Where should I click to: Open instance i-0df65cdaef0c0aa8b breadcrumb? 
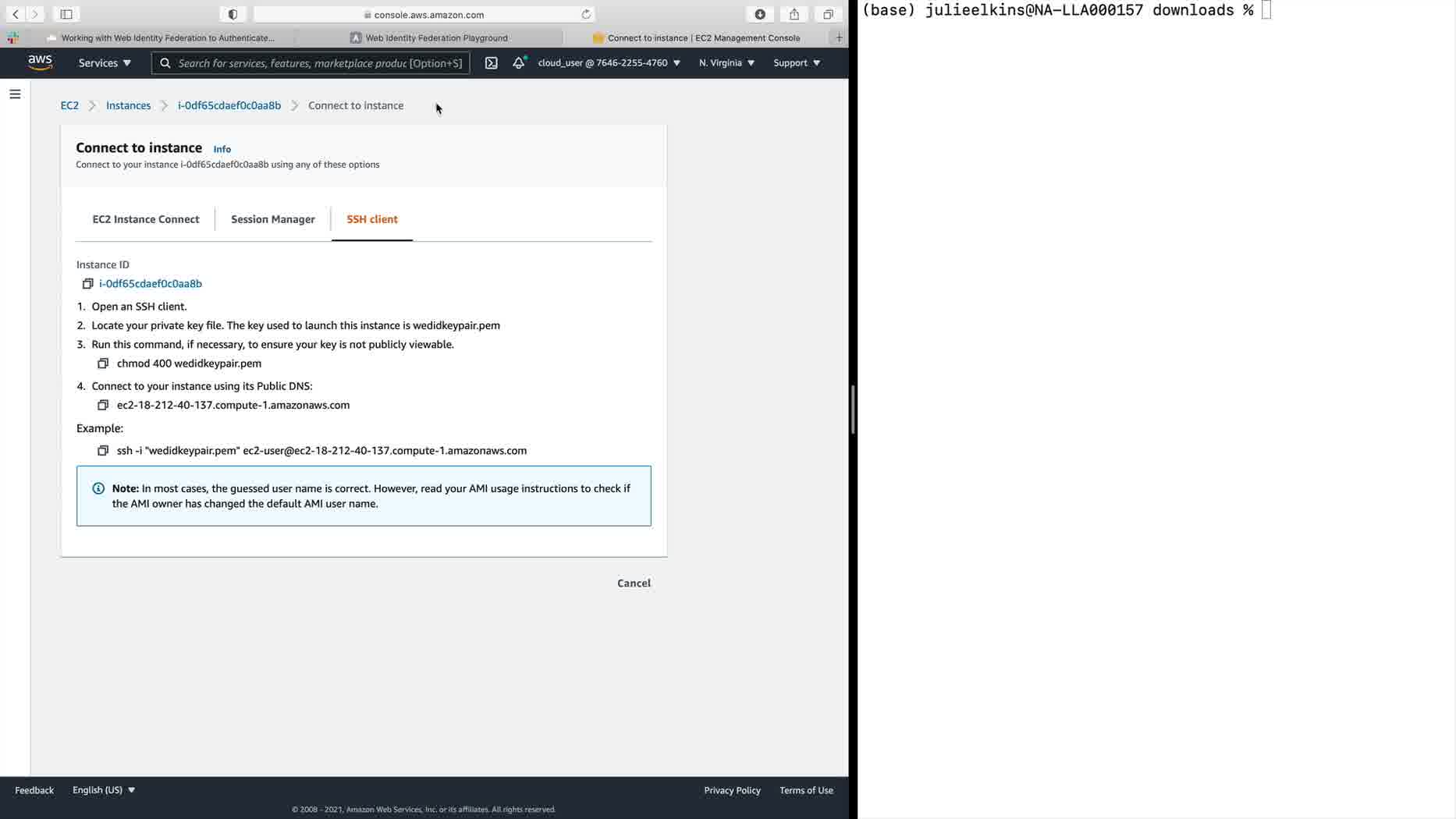tap(229, 105)
